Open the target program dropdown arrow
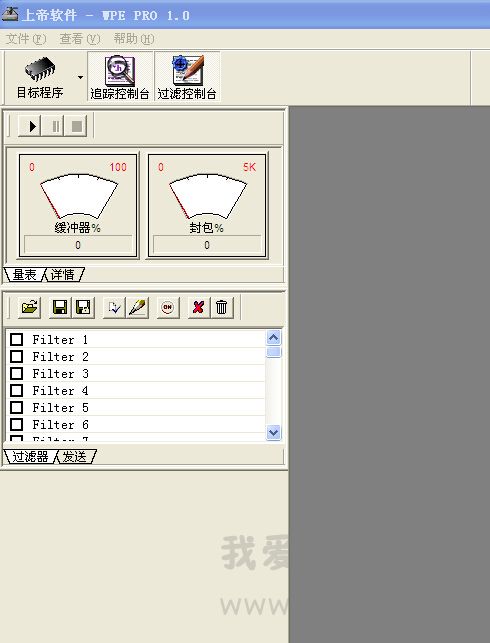The height and width of the screenshot is (643, 490). tap(80, 77)
